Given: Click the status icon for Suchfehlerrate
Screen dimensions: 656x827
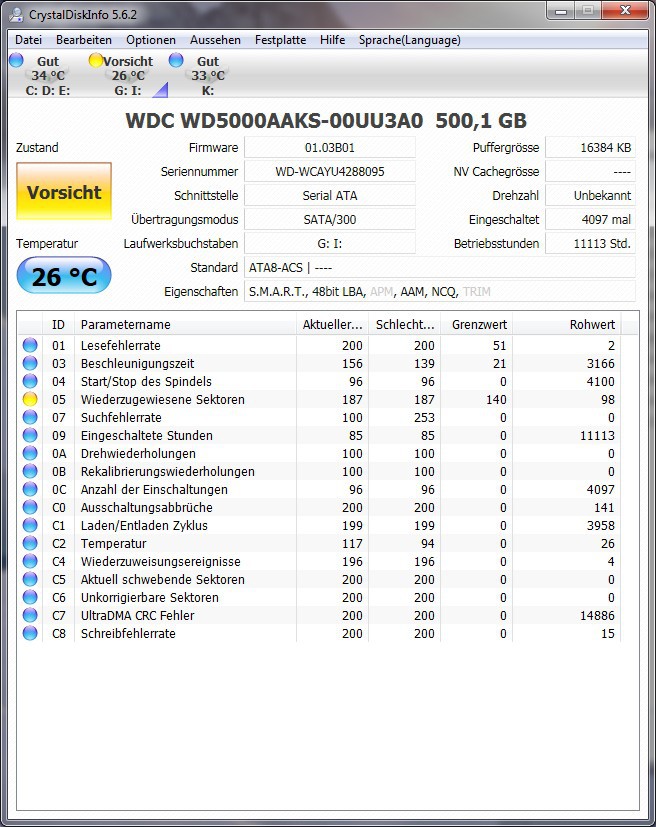Looking at the screenshot, I should (30, 417).
